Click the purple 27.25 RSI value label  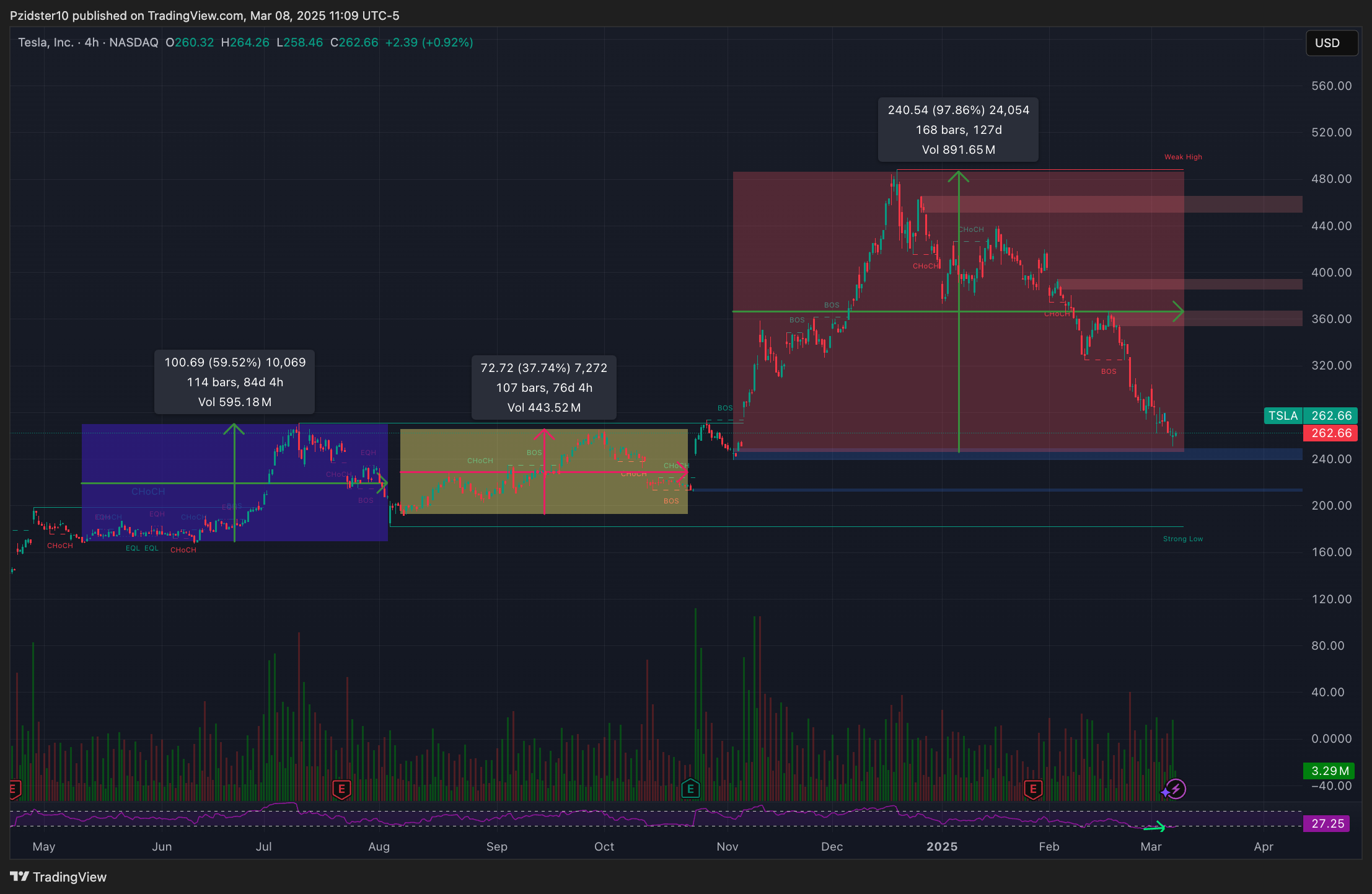point(1327,823)
